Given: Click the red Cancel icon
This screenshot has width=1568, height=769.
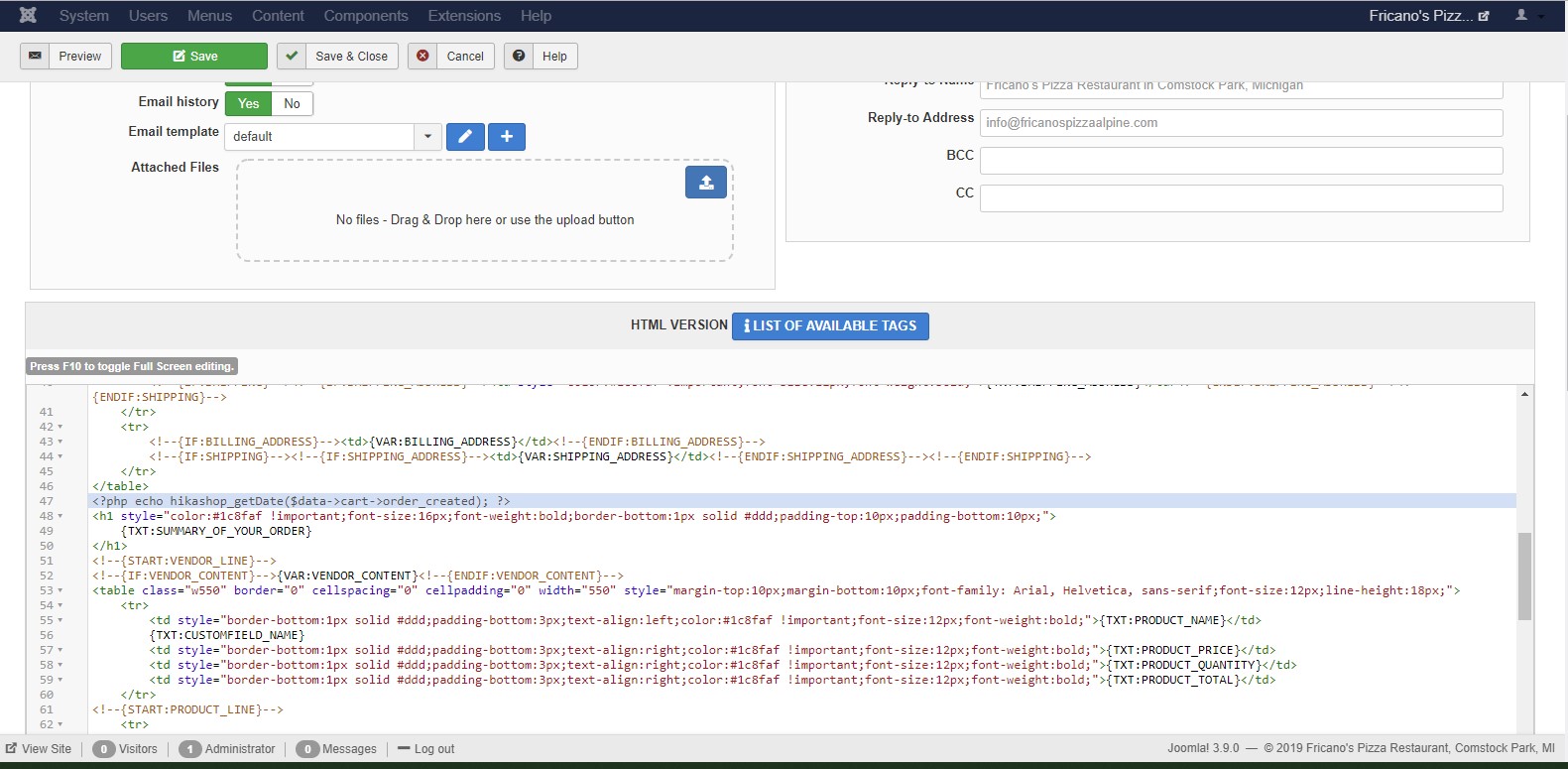Looking at the screenshot, I should [x=423, y=57].
